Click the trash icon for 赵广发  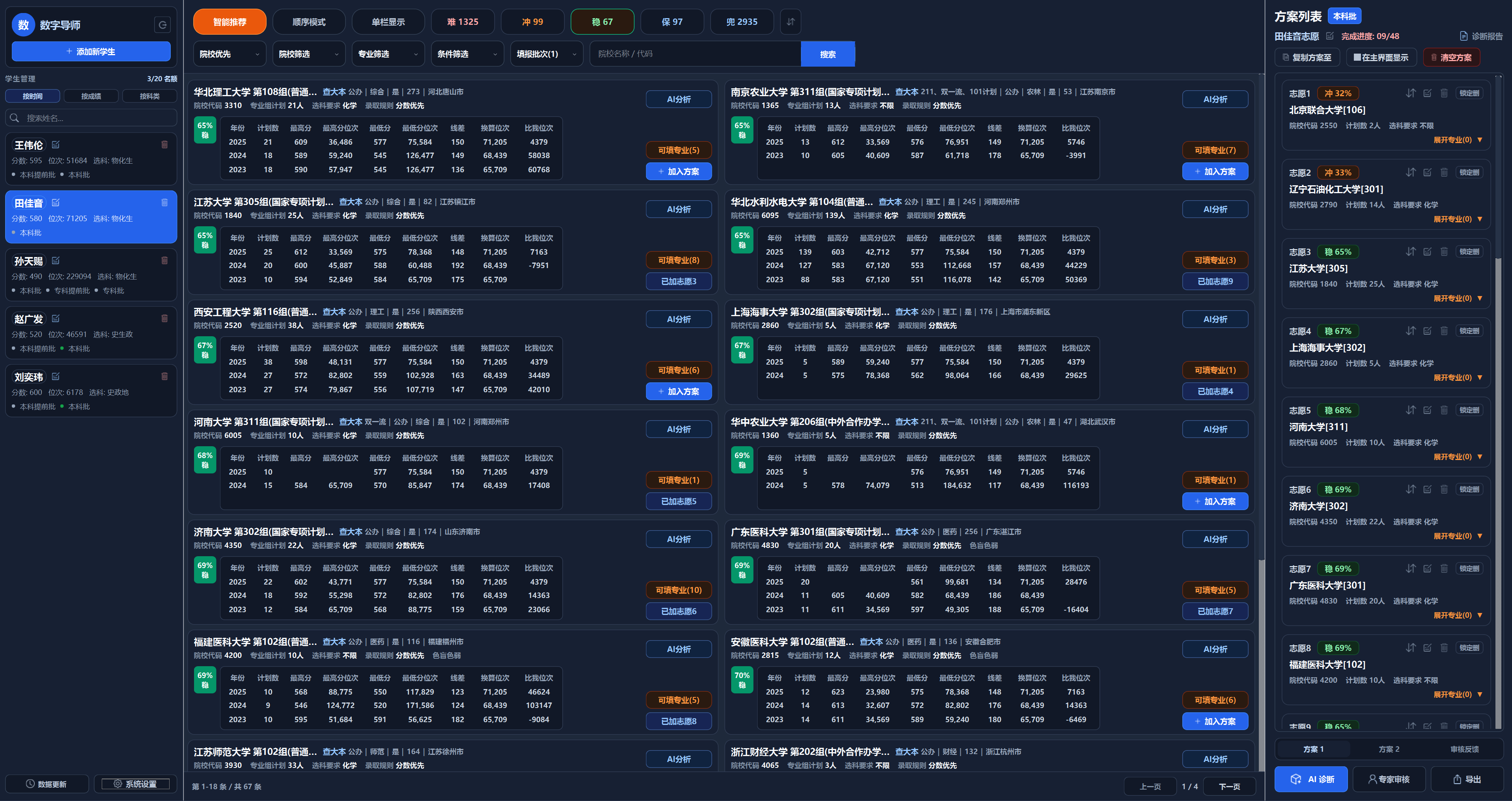pos(164,319)
